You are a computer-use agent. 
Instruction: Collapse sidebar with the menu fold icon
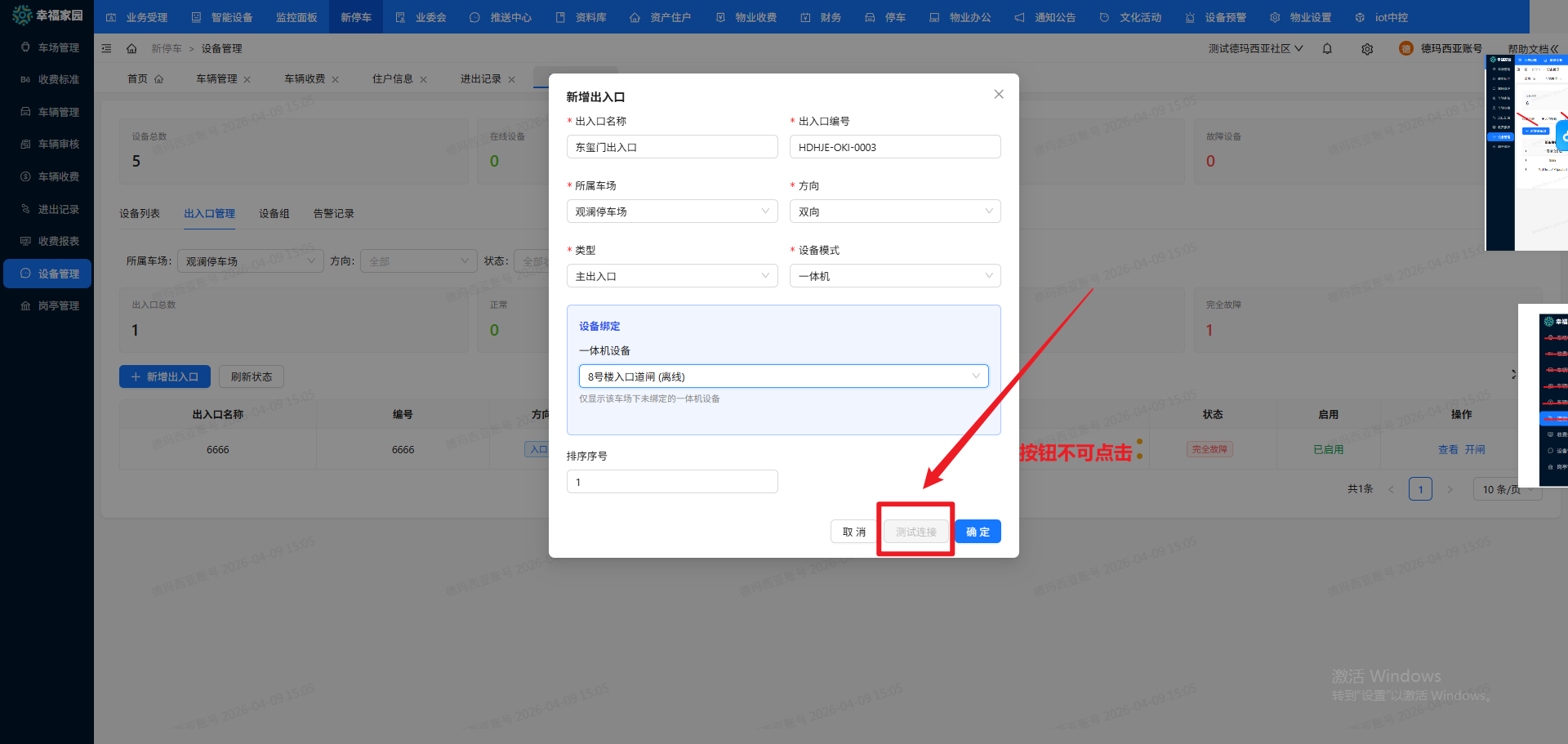[107, 49]
